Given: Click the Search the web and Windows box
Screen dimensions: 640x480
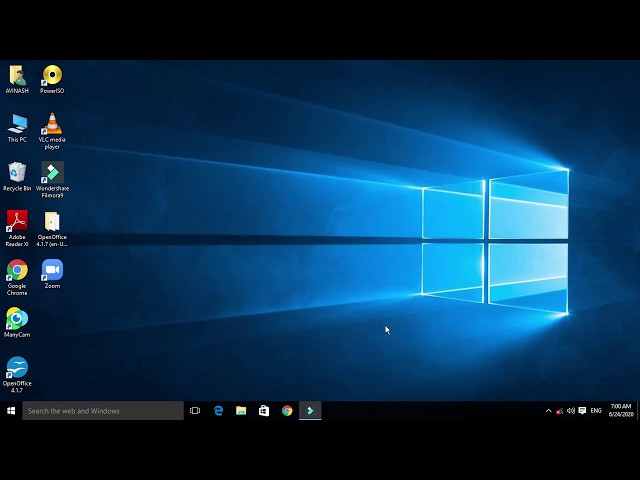Looking at the screenshot, I should pyautogui.click(x=103, y=411).
